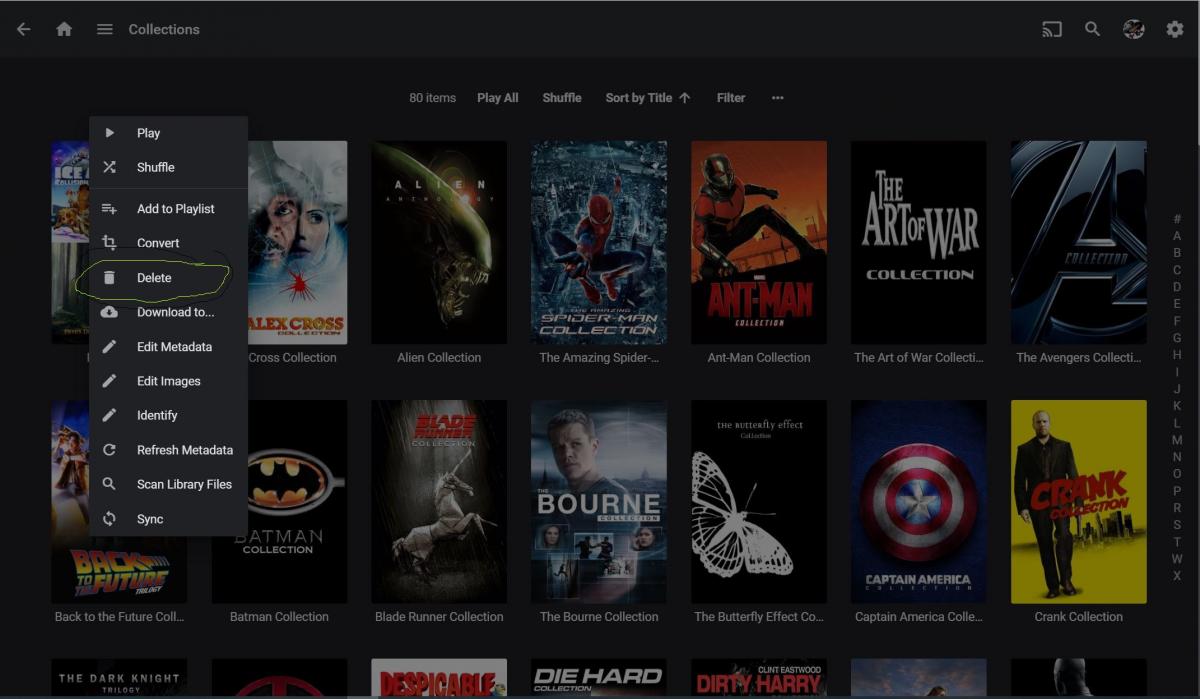This screenshot has height=699, width=1200.
Task: Click the three-dot more options button
Action: click(x=778, y=98)
